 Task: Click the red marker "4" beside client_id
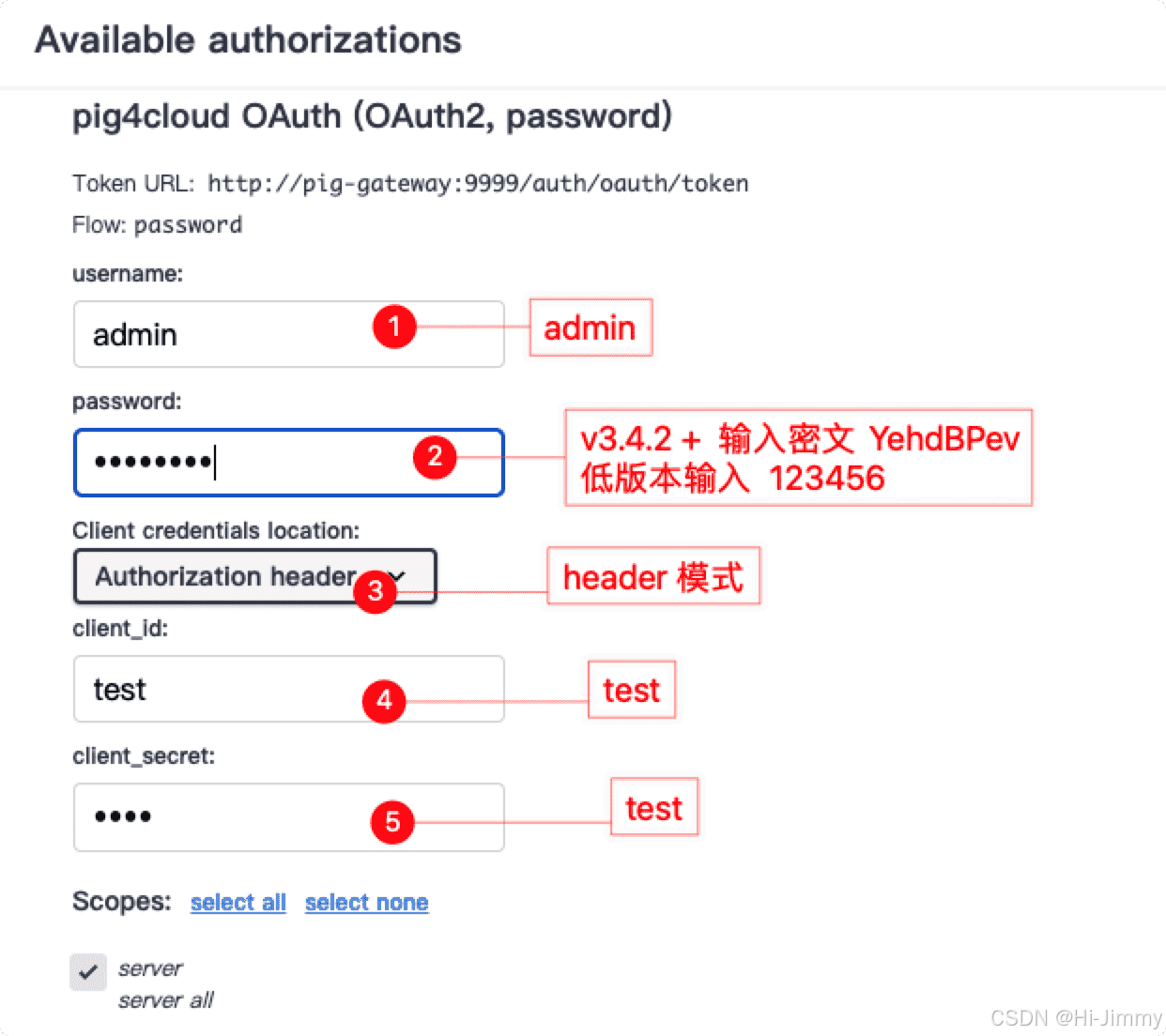[x=383, y=701]
